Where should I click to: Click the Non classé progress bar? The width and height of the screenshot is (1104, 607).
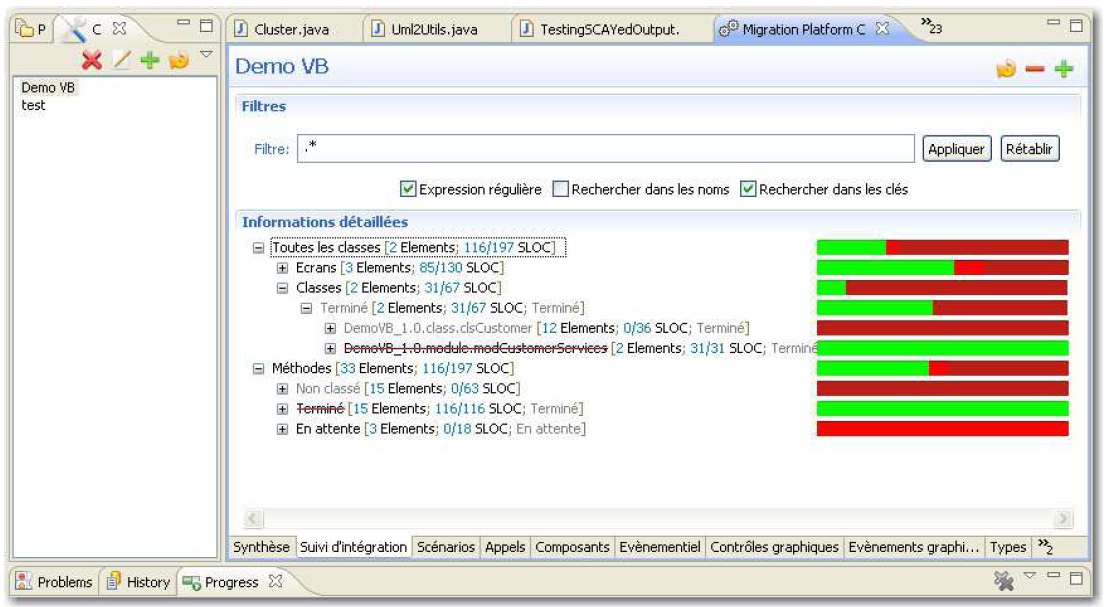[942, 388]
